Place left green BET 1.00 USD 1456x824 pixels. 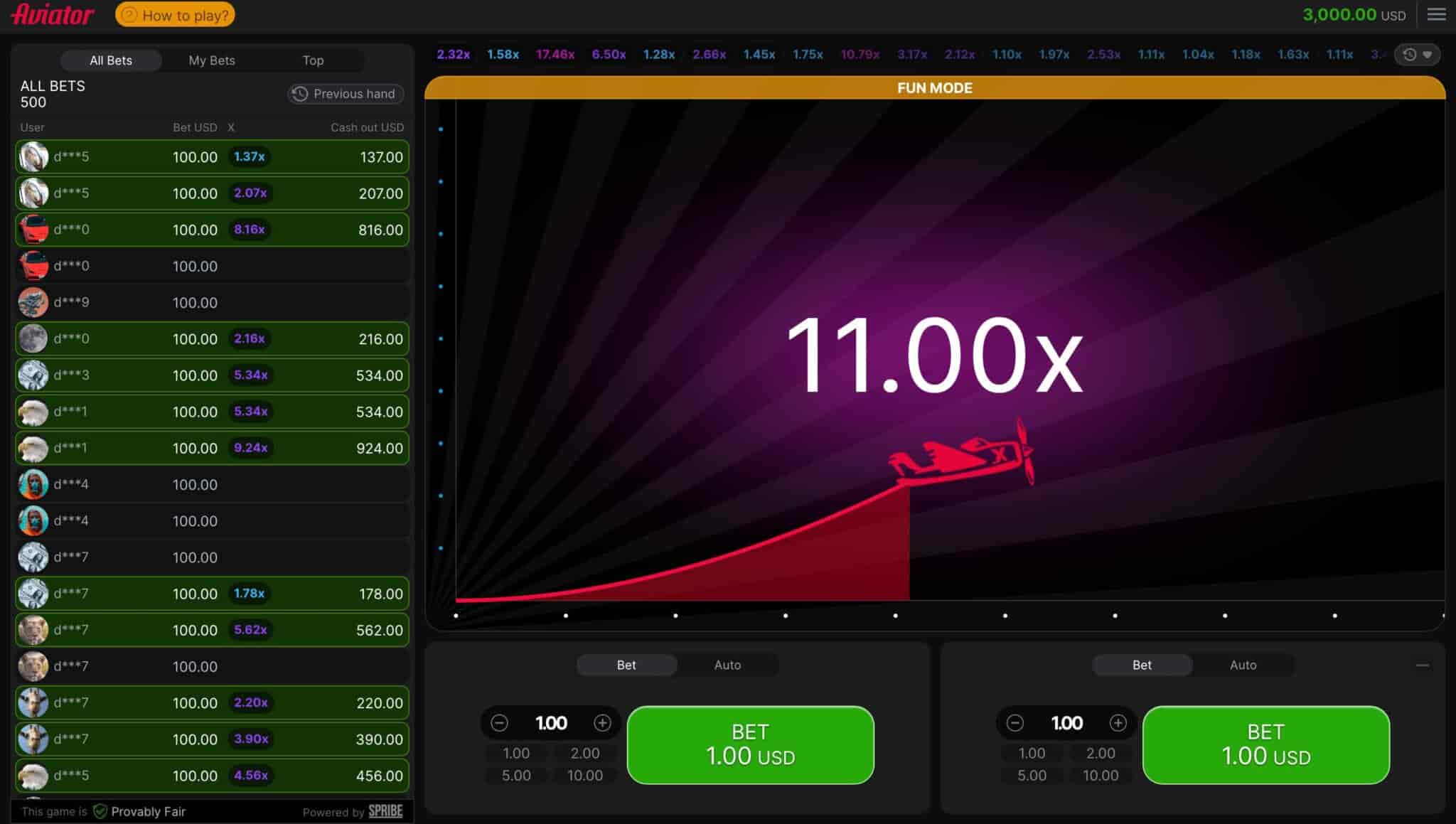(x=750, y=744)
